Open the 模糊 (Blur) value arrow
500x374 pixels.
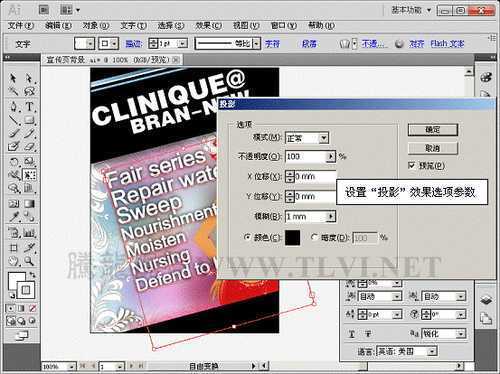pos(330,217)
